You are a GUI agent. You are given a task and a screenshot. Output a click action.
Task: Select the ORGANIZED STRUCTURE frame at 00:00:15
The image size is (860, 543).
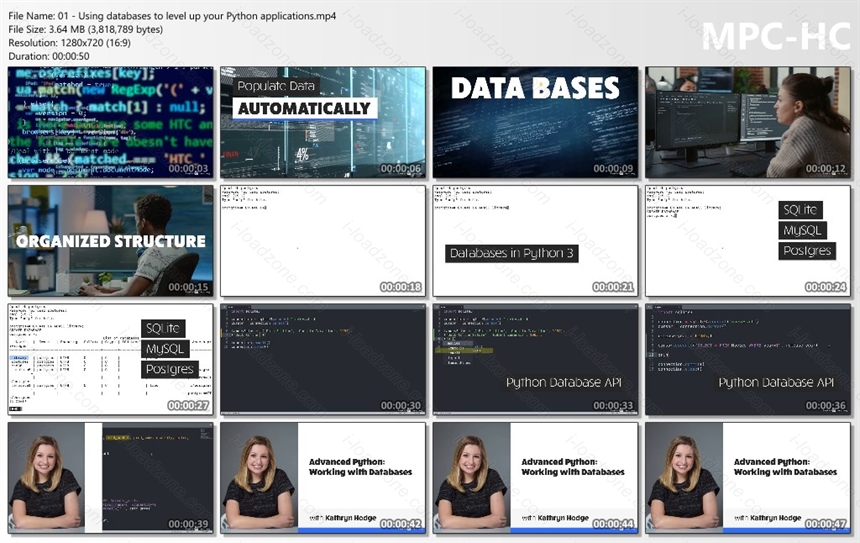(x=111, y=241)
